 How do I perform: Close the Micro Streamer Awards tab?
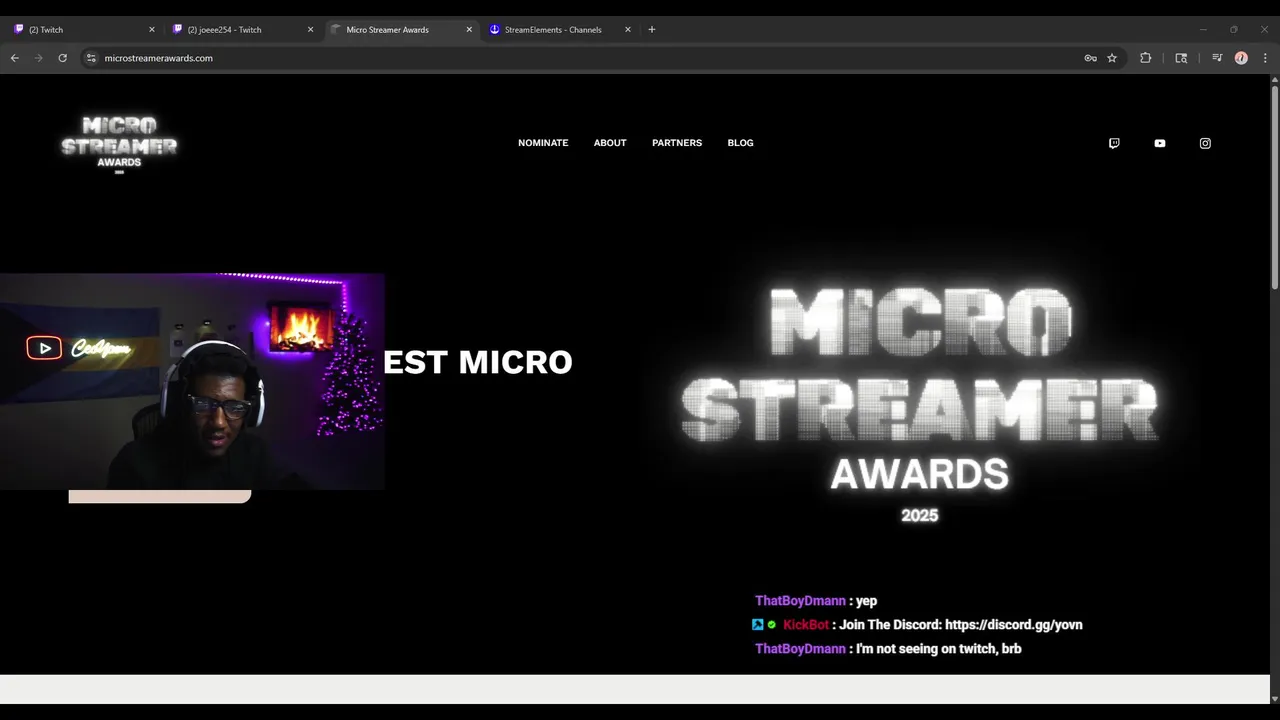(x=469, y=30)
